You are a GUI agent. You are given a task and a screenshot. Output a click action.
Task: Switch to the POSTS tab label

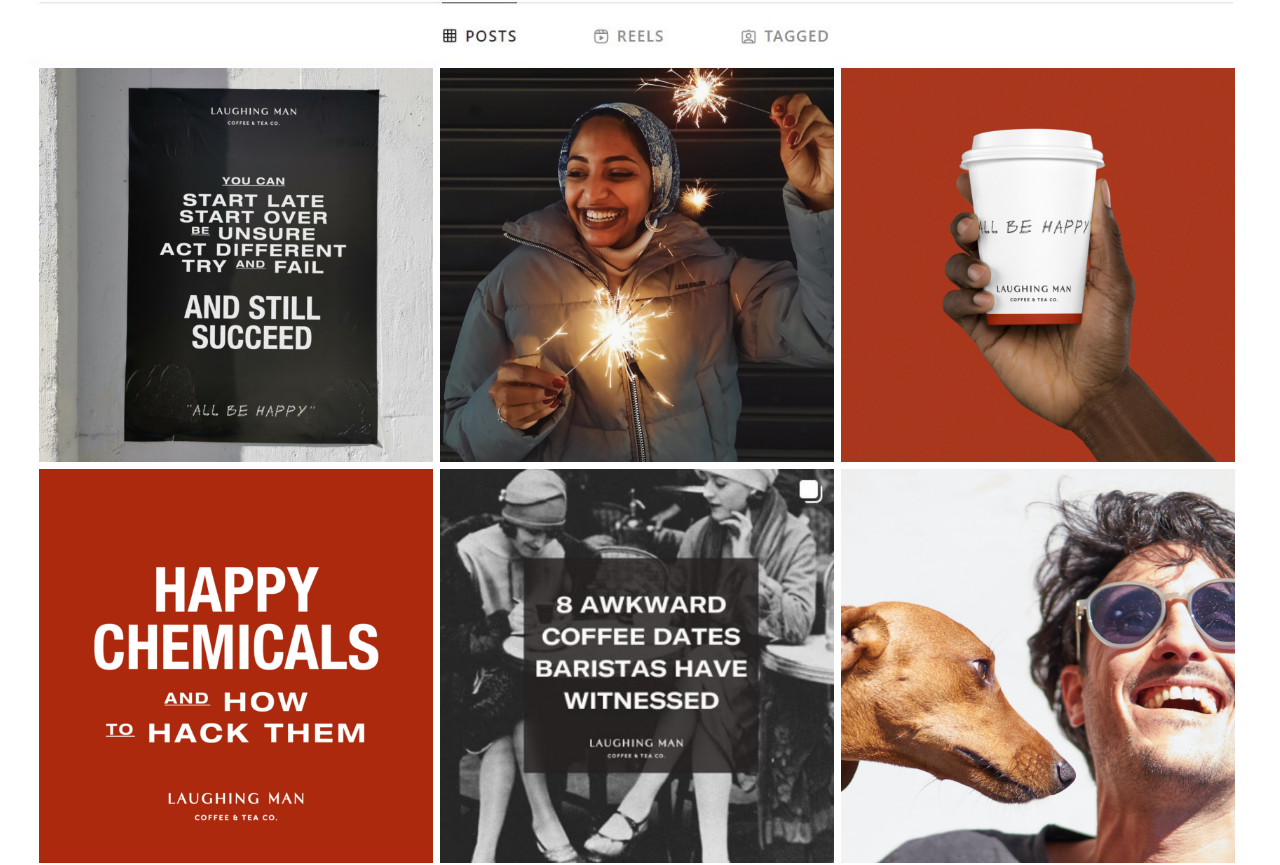[x=491, y=36]
